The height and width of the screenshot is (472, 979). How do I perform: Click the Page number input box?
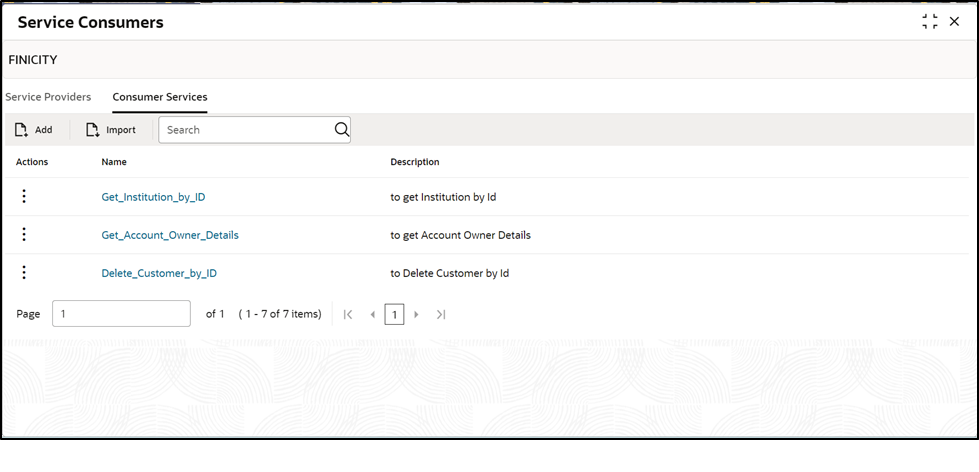click(122, 313)
